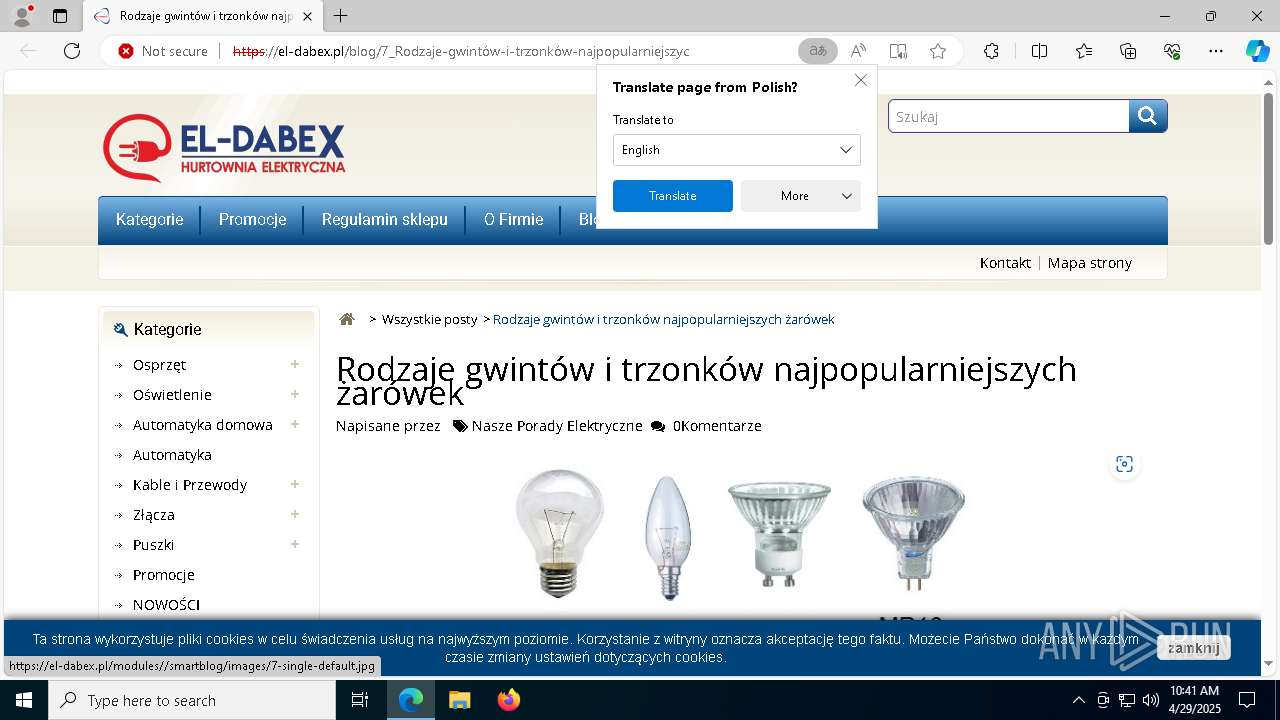This screenshot has height=720, width=1280.
Task: Click the home breadcrumb icon
Action: [347, 319]
